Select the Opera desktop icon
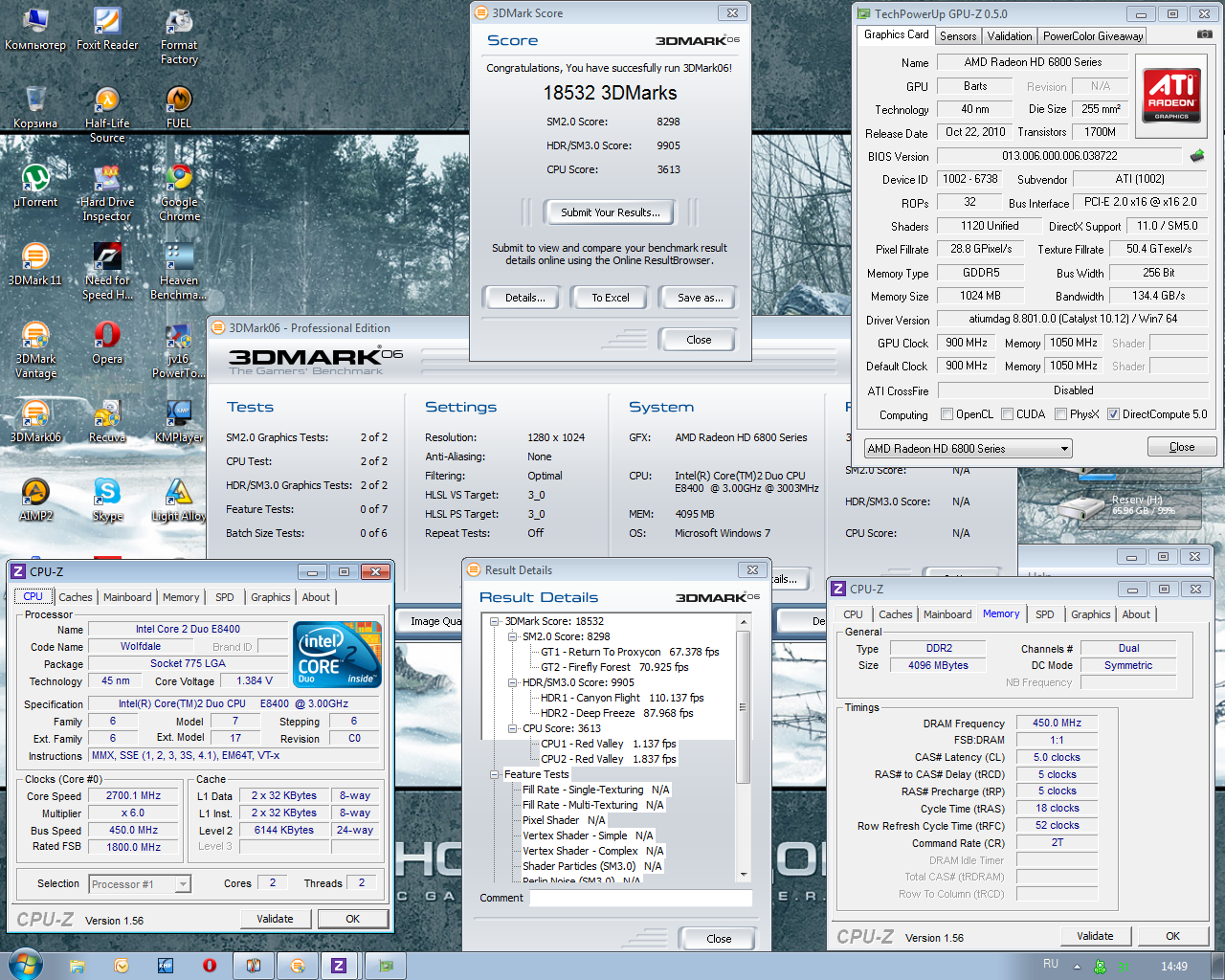Viewport: 1225px width, 980px height. click(x=107, y=343)
